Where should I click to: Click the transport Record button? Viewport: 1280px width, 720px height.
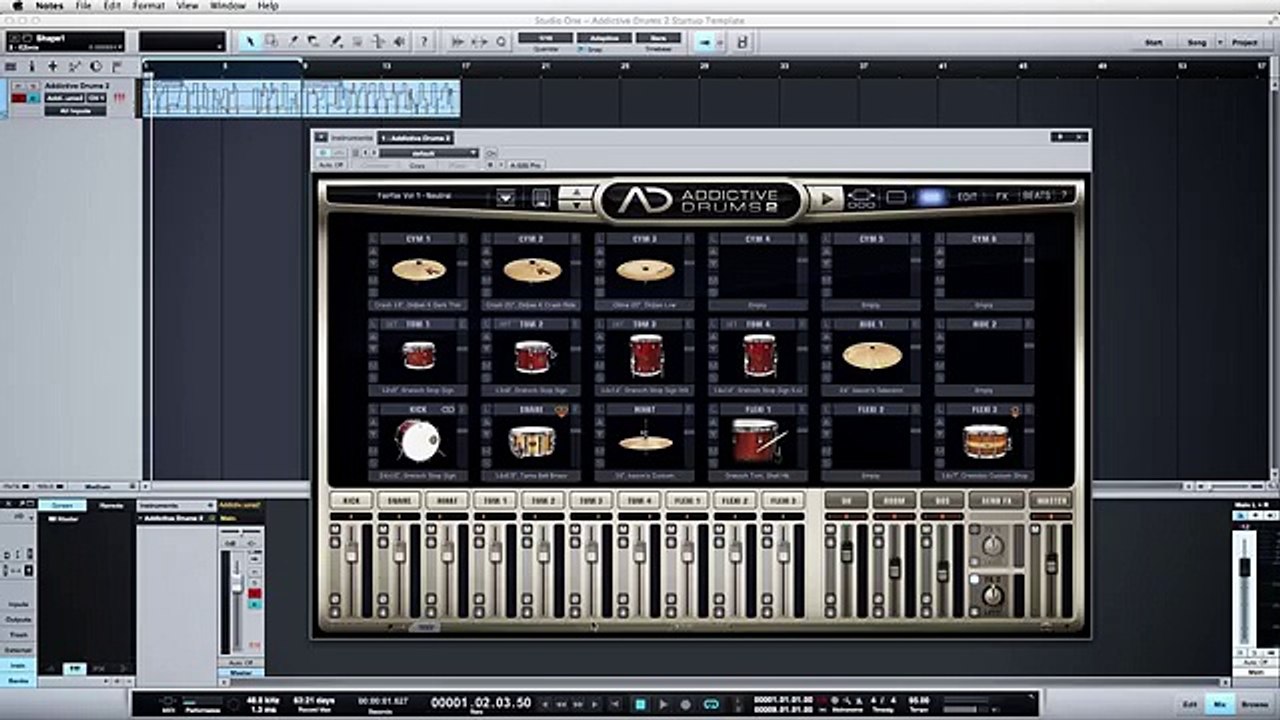[x=687, y=704]
